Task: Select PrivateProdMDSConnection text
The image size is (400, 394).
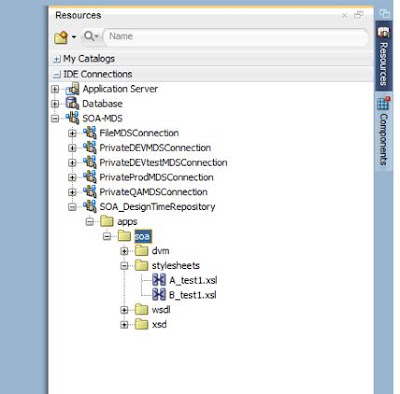Action: click(156, 177)
